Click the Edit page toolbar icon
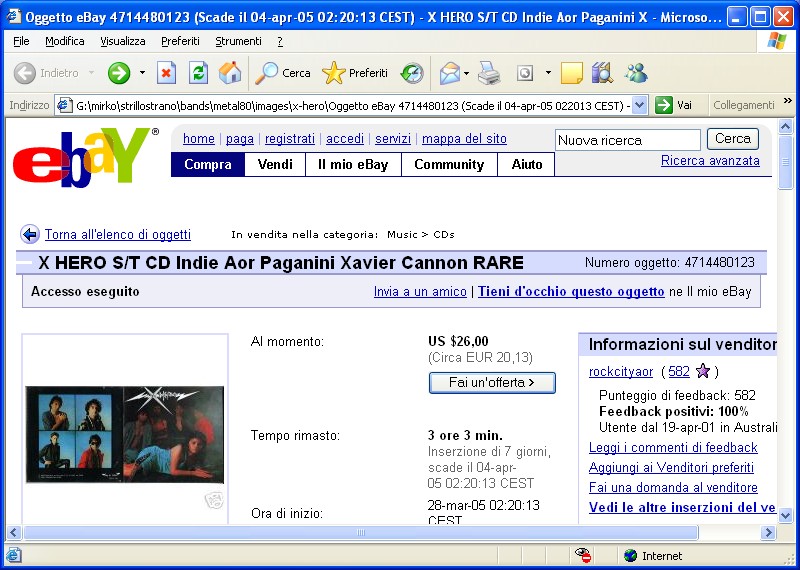 click(x=525, y=73)
